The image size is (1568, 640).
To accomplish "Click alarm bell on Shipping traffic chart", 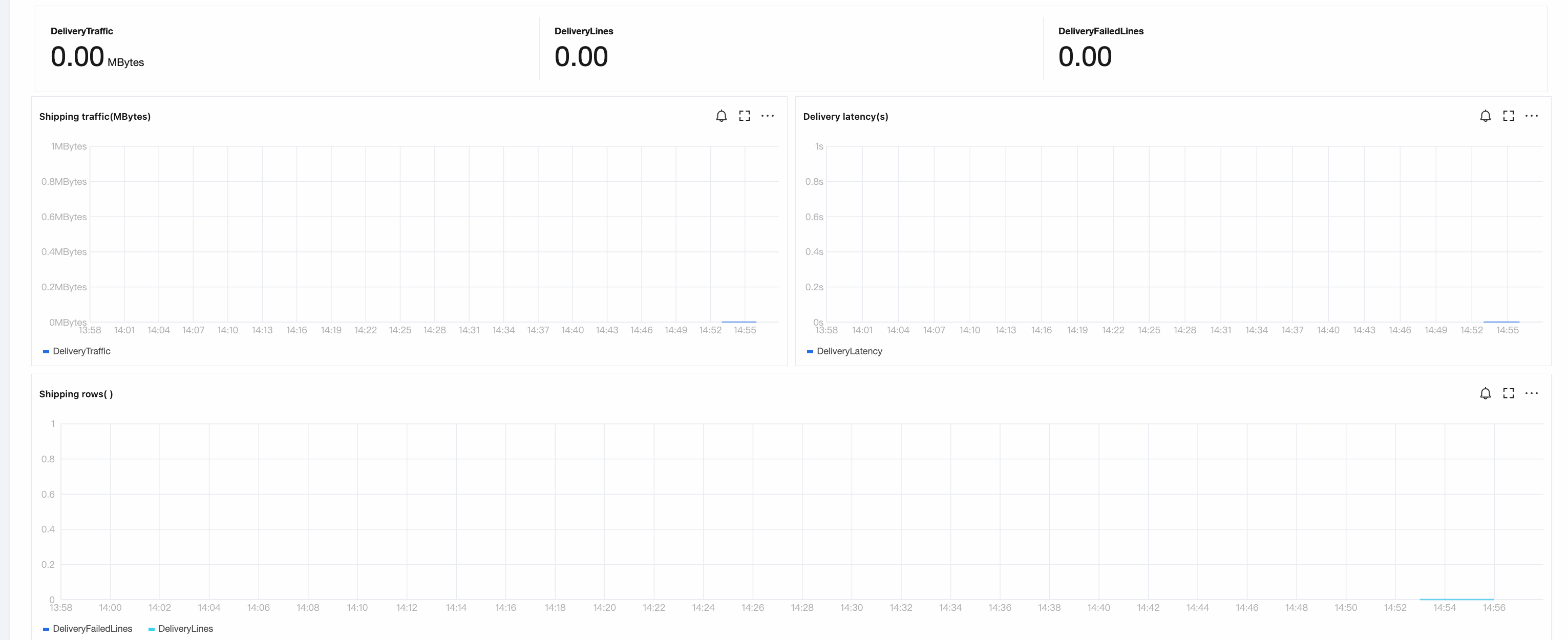I will (x=722, y=116).
